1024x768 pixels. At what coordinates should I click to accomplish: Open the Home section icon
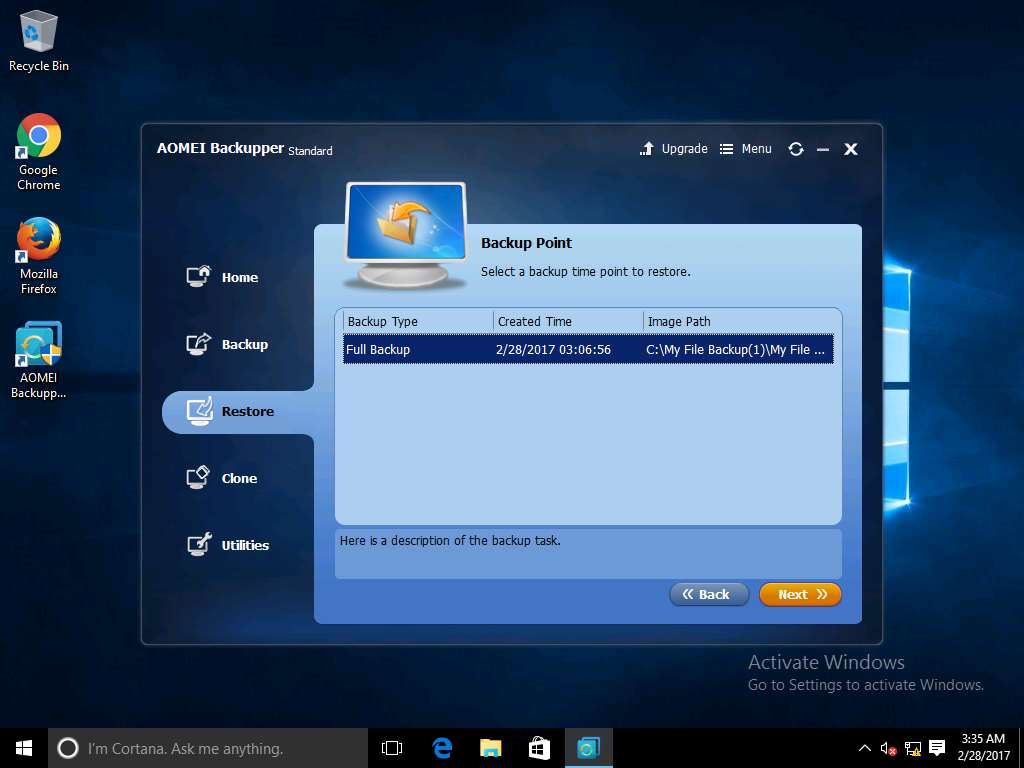point(199,276)
